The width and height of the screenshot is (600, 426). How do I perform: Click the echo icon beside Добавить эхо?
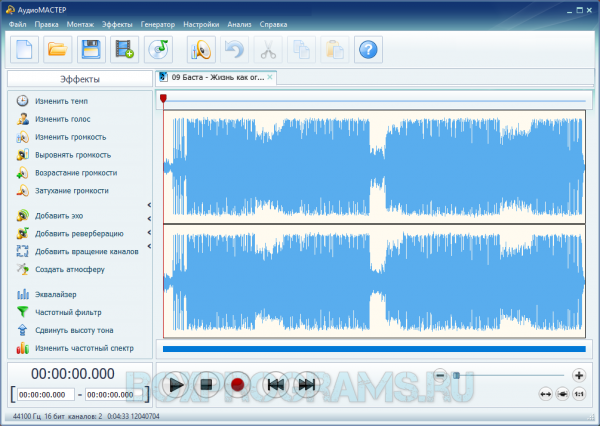23,216
